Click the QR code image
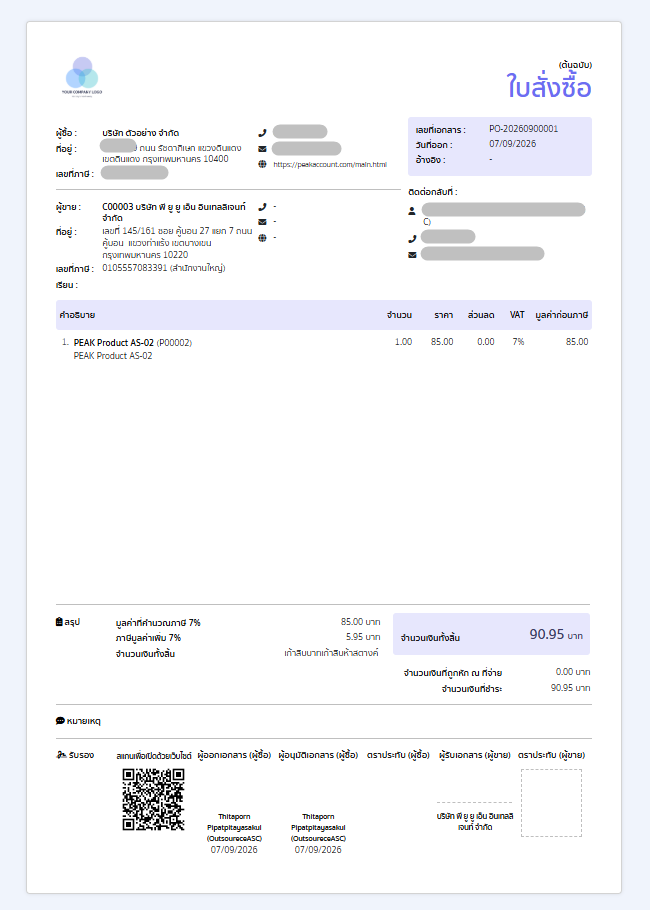 pyautogui.click(x=153, y=799)
